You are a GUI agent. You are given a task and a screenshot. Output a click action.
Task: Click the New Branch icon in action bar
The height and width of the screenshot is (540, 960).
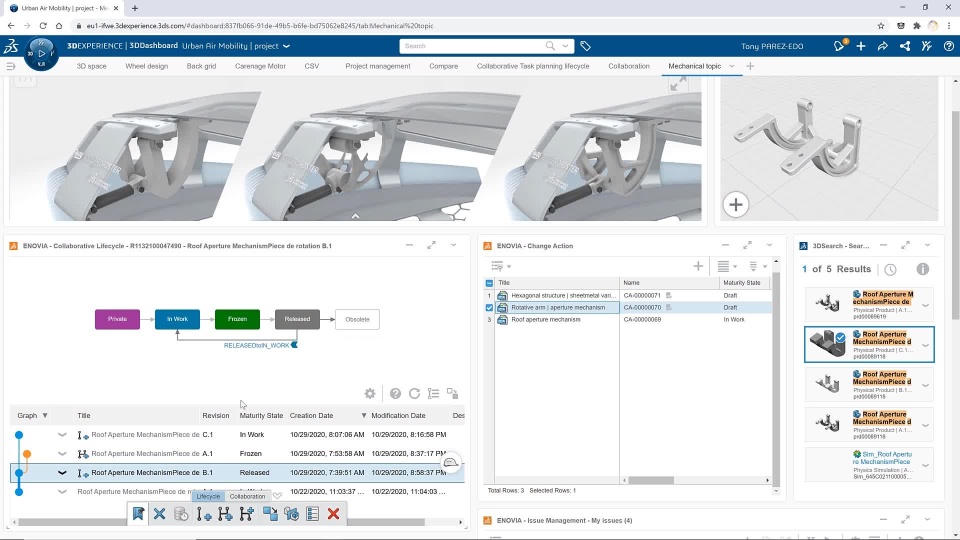pyautogui.click(x=225, y=514)
